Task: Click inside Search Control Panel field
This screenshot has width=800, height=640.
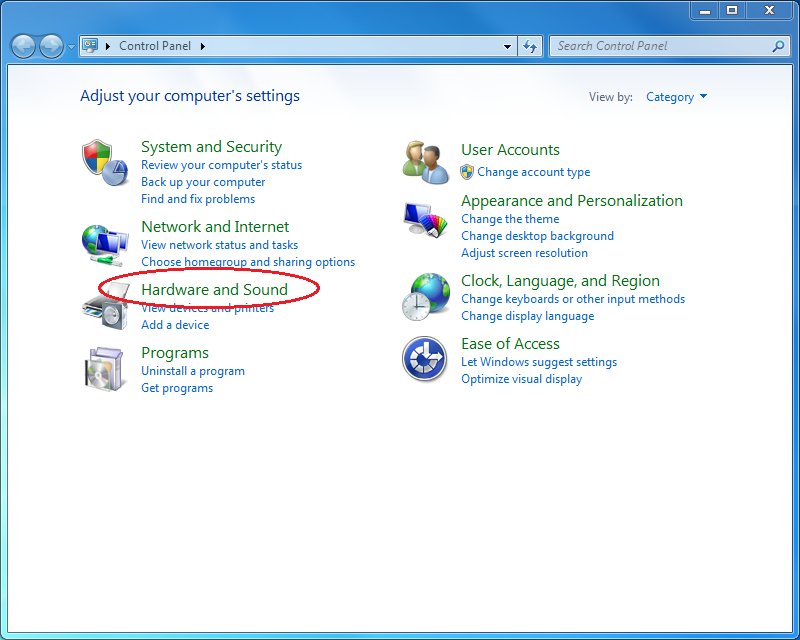Action: point(660,46)
